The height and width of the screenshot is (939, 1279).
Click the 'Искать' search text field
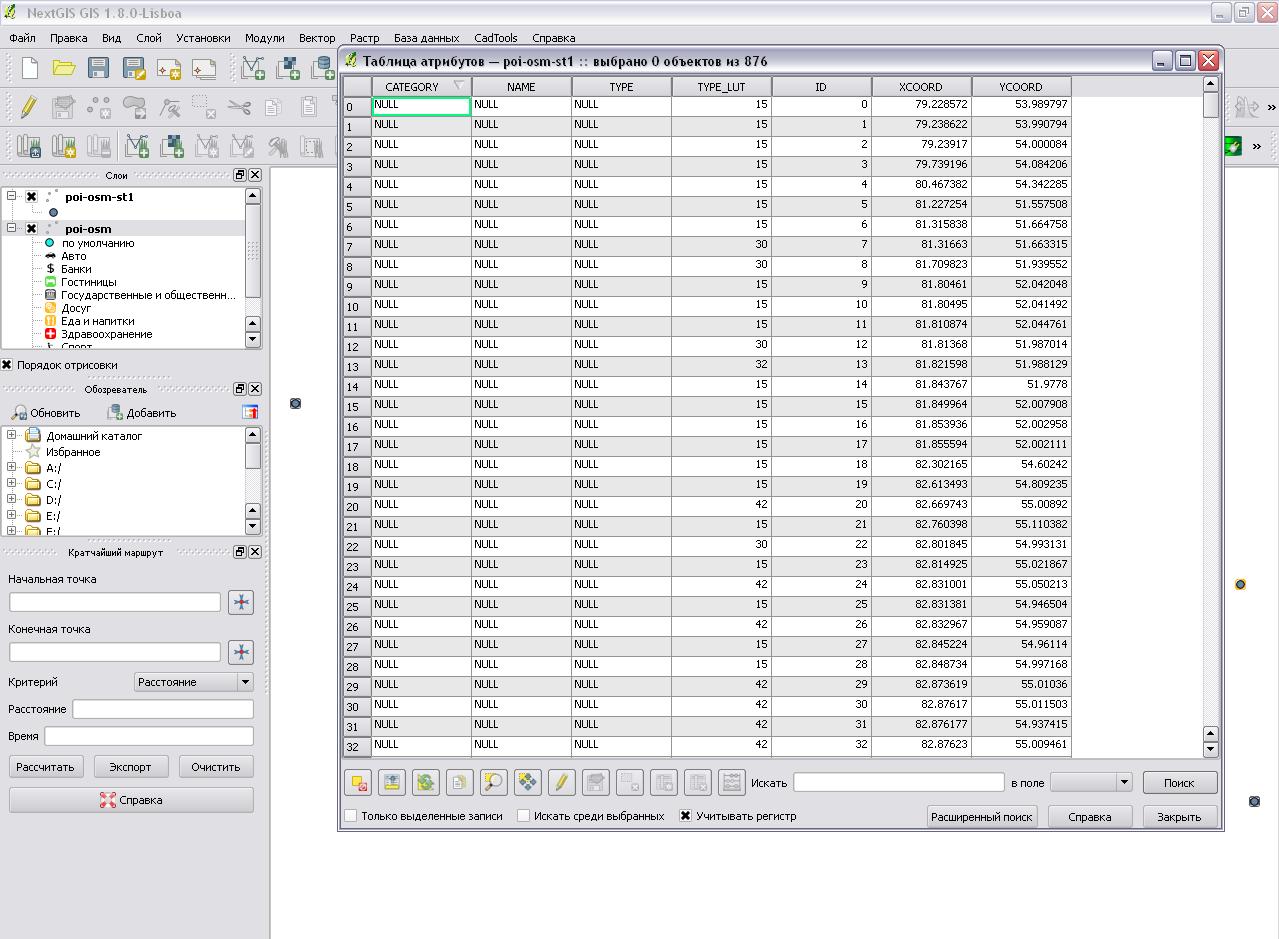(898, 782)
